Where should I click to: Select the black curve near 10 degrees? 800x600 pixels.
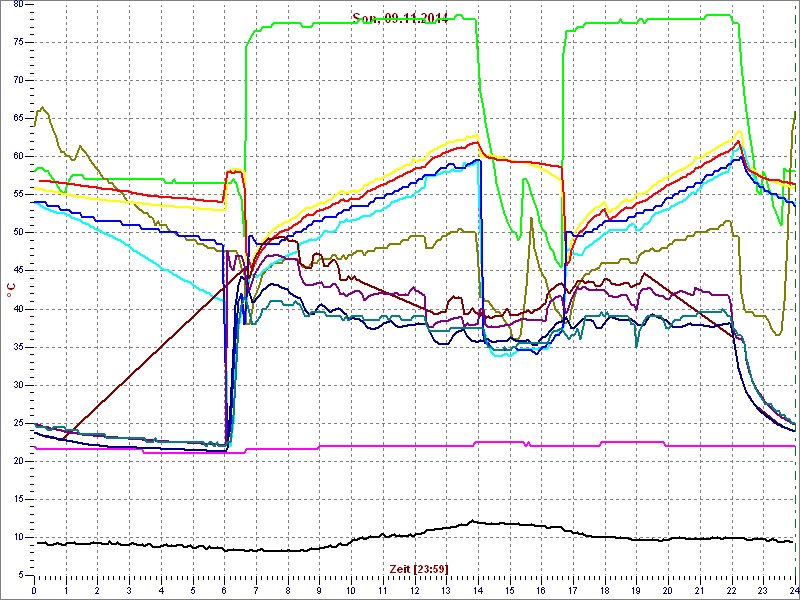[300, 547]
